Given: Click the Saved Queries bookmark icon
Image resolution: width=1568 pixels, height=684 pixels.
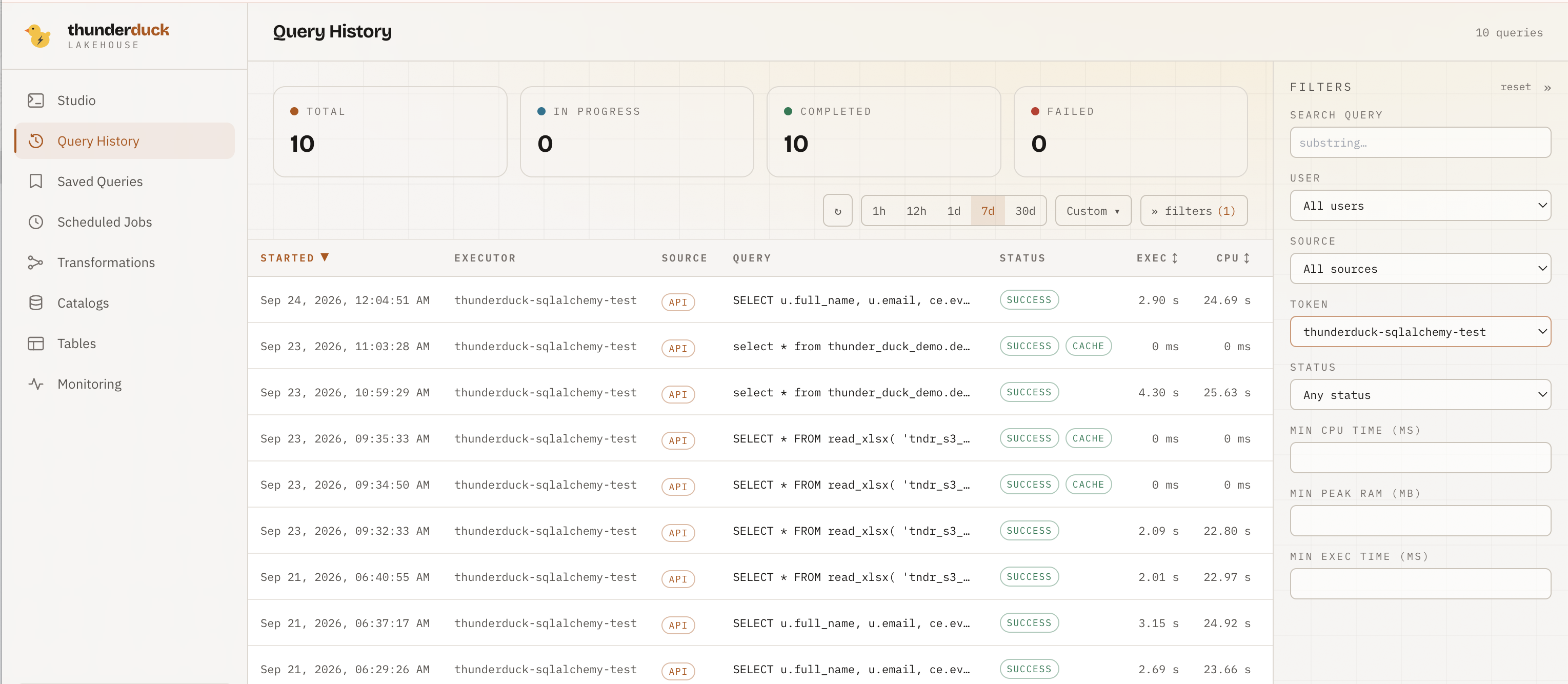Looking at the screenshot, I should pos(36,182).
